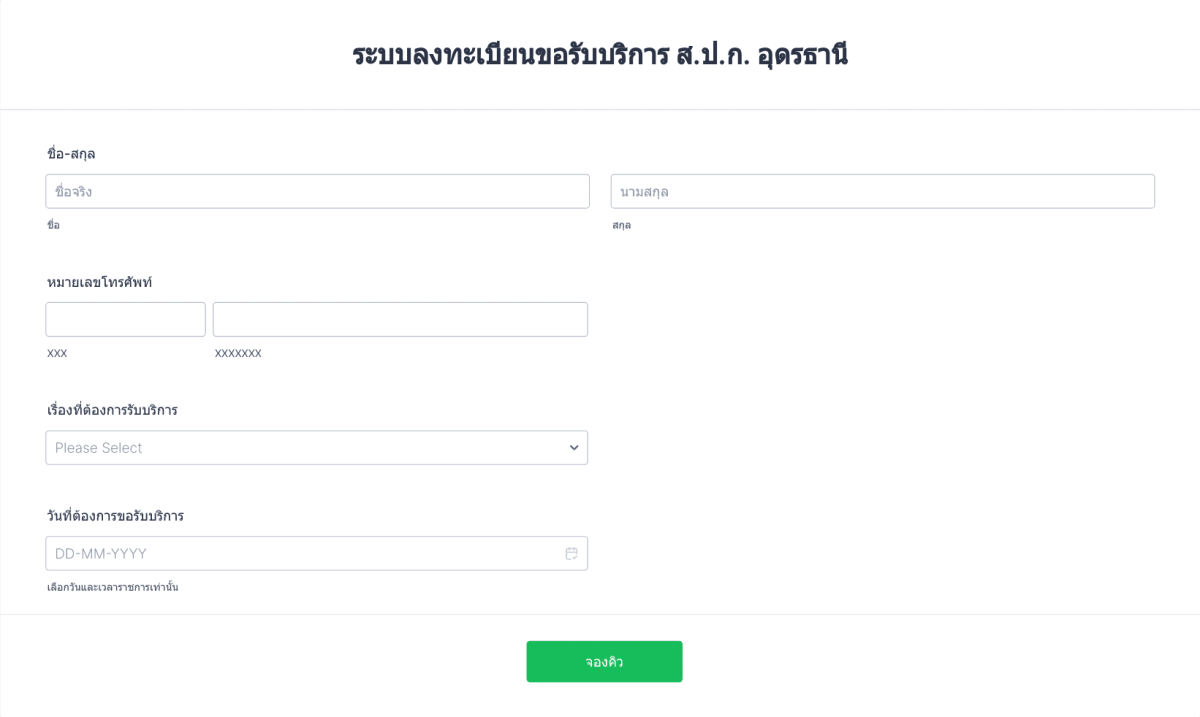
Task: Click the สกุล helper label
Action: [x=622, y=225]
